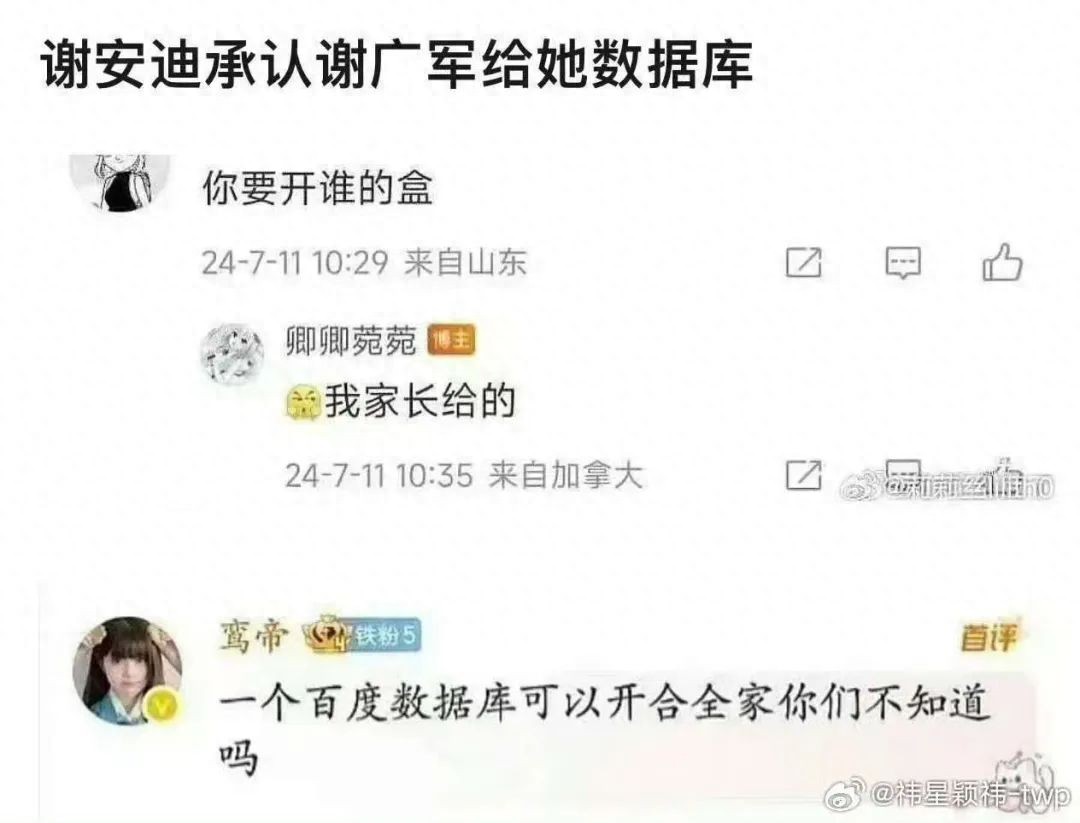Click the 首评 first-comment label
The width and height of the screenshot is (1080, 823).
[989, 638]
